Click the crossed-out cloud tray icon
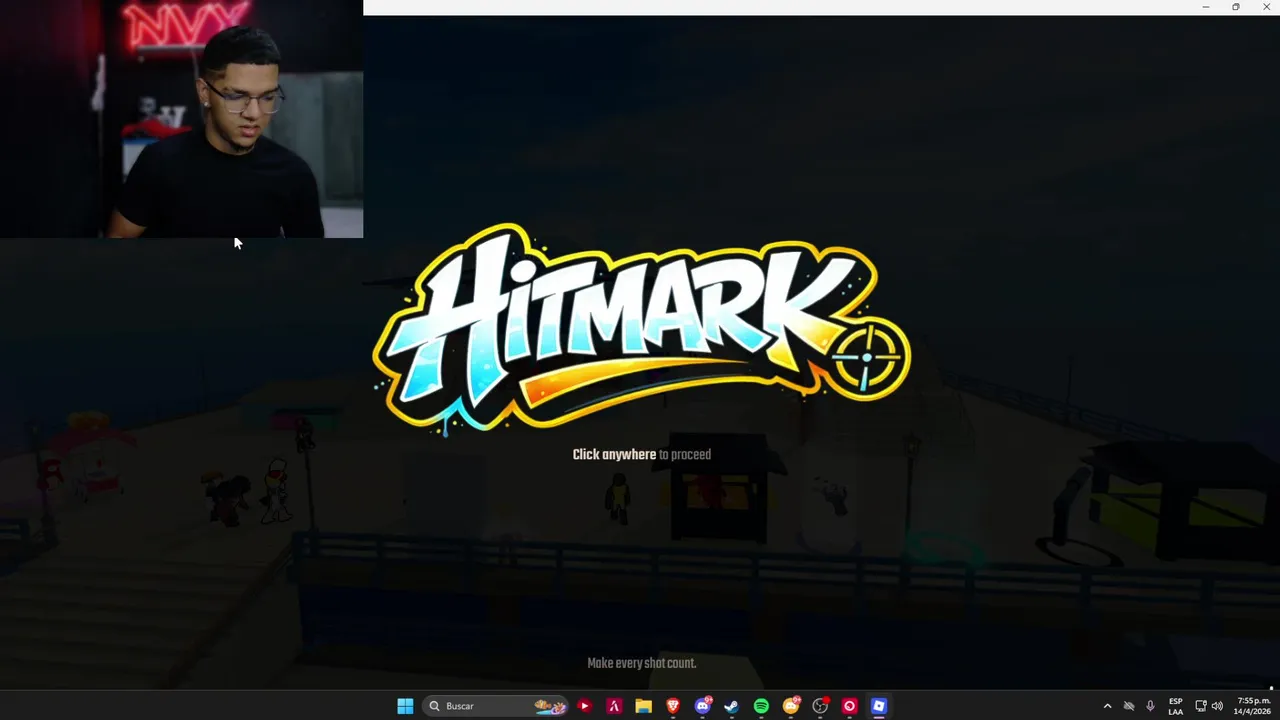Viewport: 1280px width, 720px height. point(1129,706)
